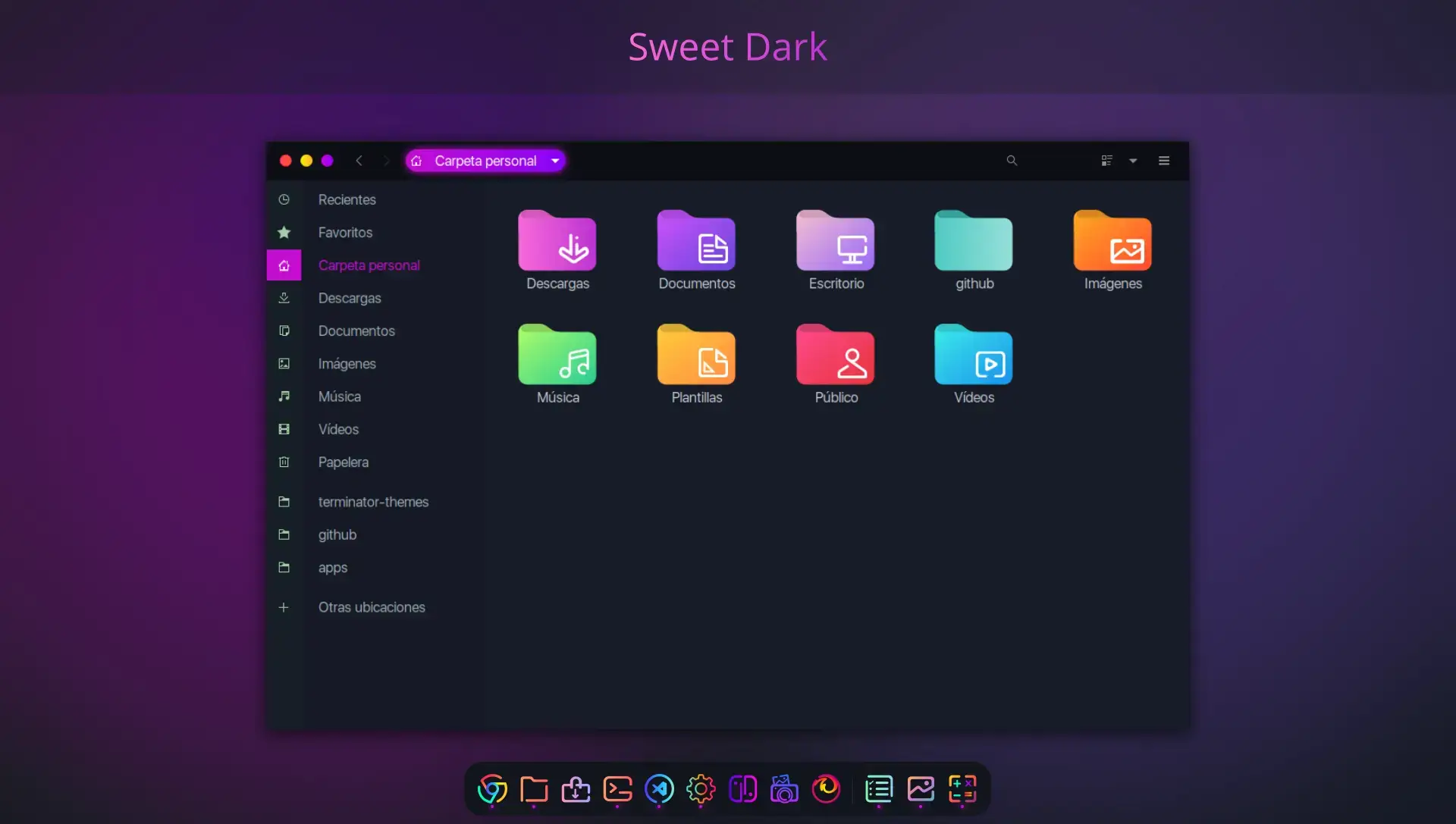This screenshot has height=824, width=1456.
Task: Select Favoritos in the sidebar
Action: click(x=345, y=233)
